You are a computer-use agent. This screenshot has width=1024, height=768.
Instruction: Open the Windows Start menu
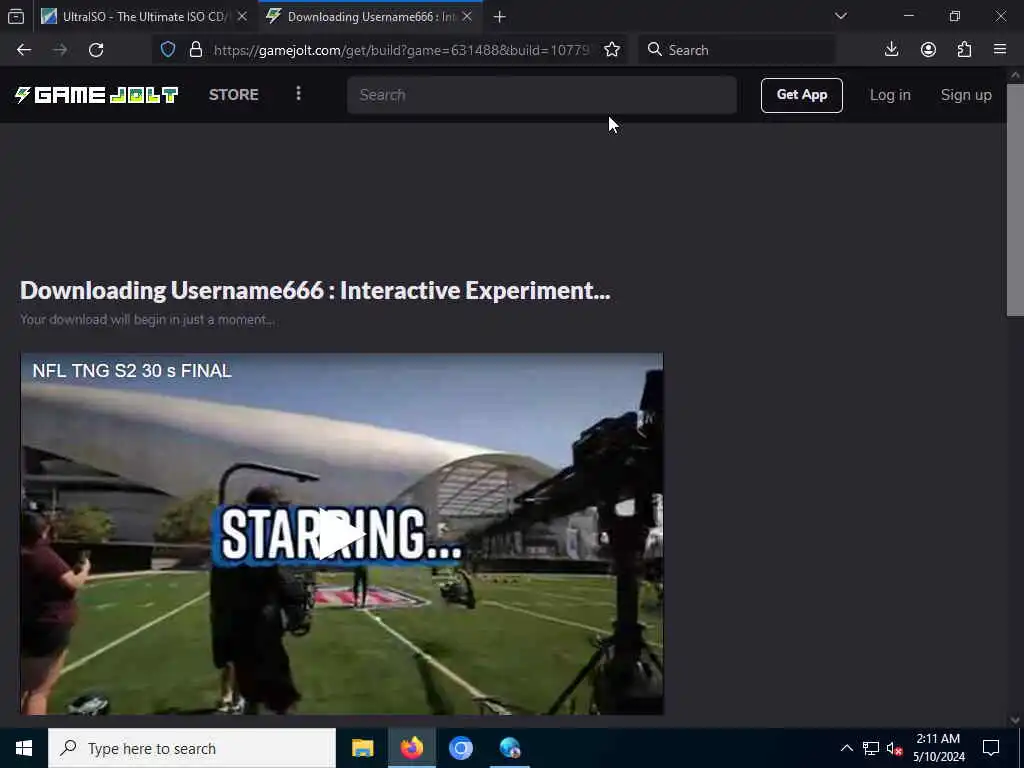(24, 748)
